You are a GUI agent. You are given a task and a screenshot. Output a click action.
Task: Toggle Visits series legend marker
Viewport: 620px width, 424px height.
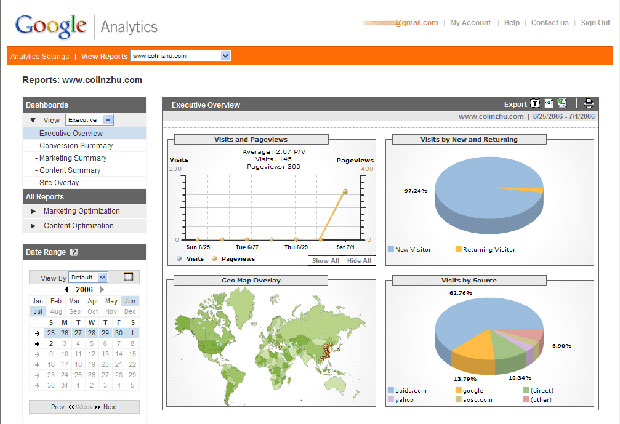(x=180, y=259)
